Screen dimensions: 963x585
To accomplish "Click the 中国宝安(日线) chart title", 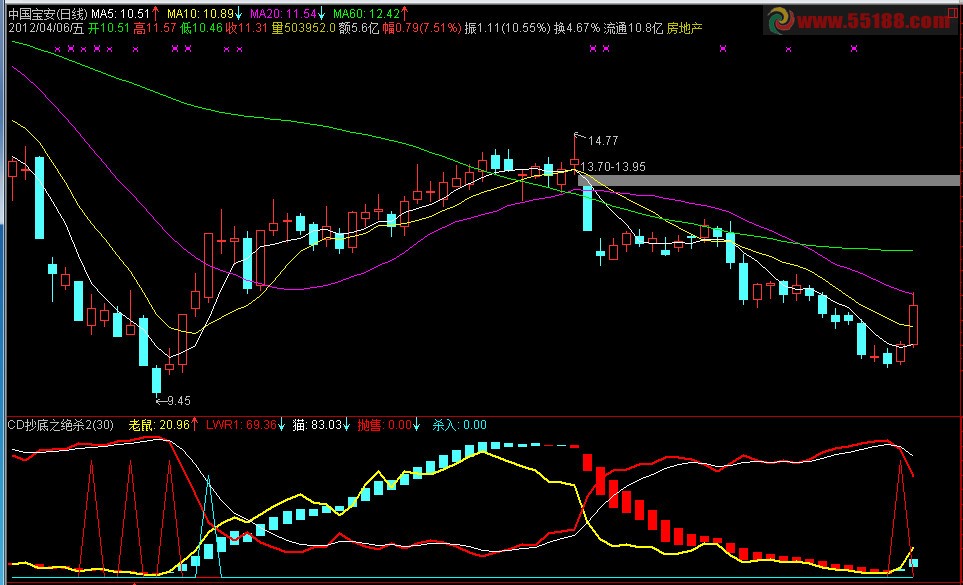I will [x=49, y=14].
